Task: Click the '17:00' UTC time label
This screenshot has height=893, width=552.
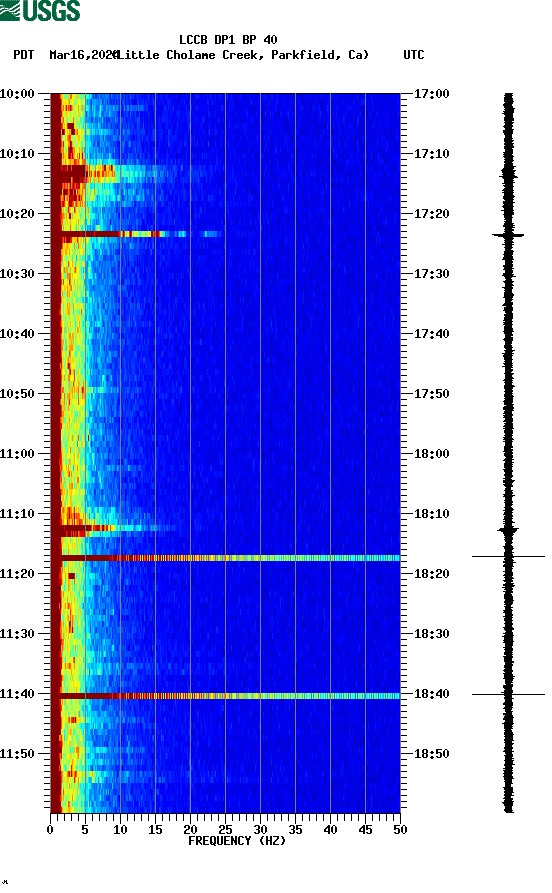Action: click(x=431, y=93)
